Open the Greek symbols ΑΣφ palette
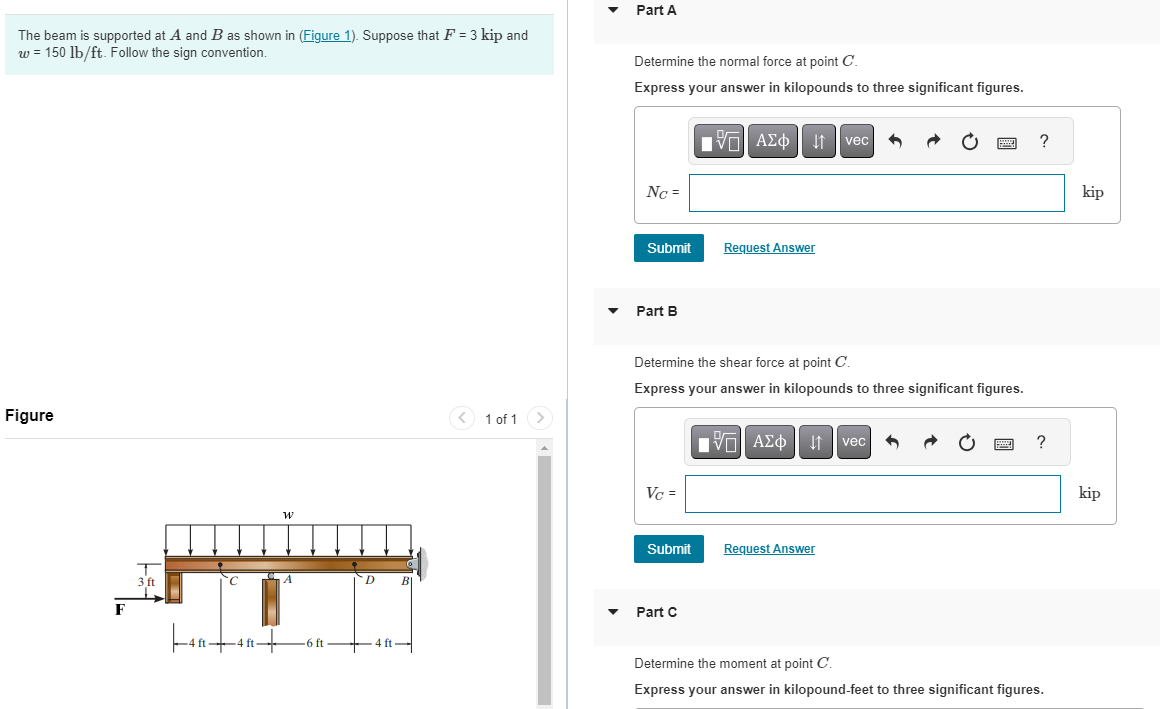This screenshot has width=1160, height=709. coord(772,141)
